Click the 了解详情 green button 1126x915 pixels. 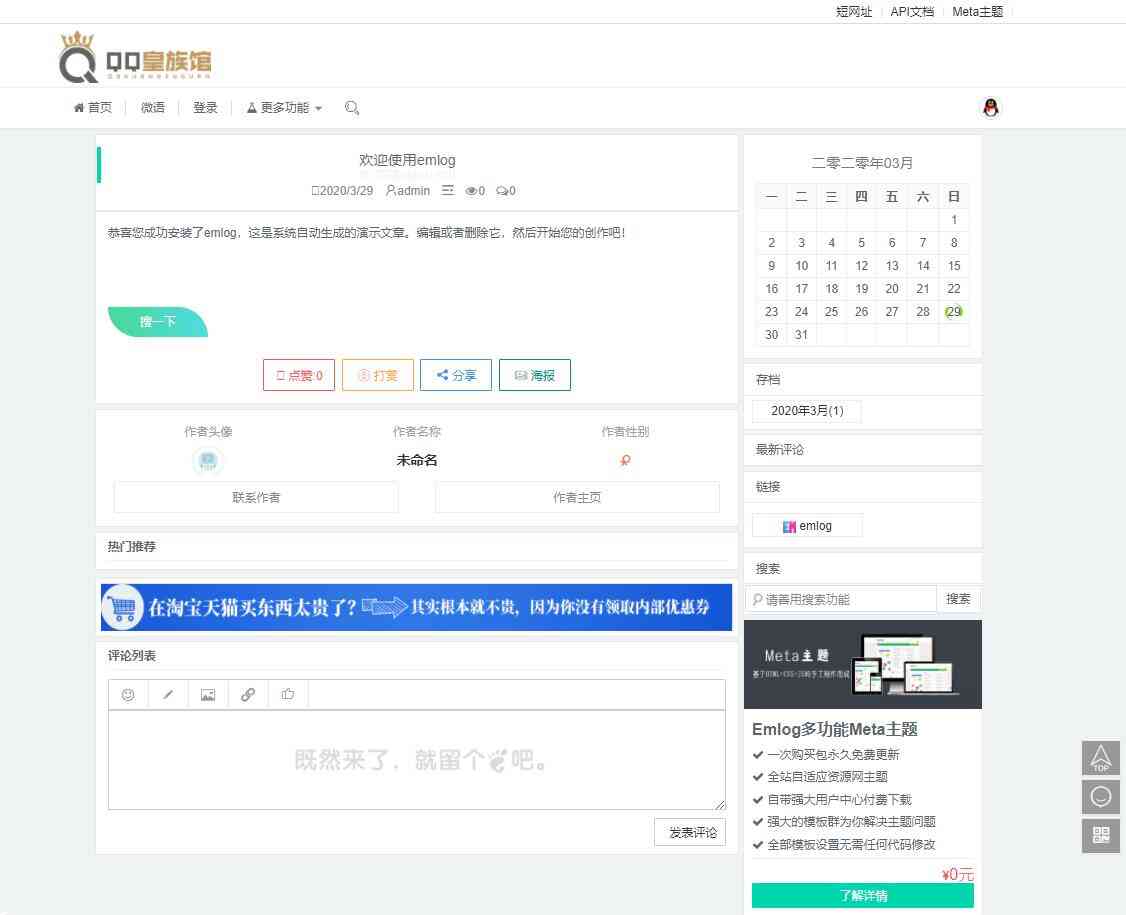pos(862,895)
